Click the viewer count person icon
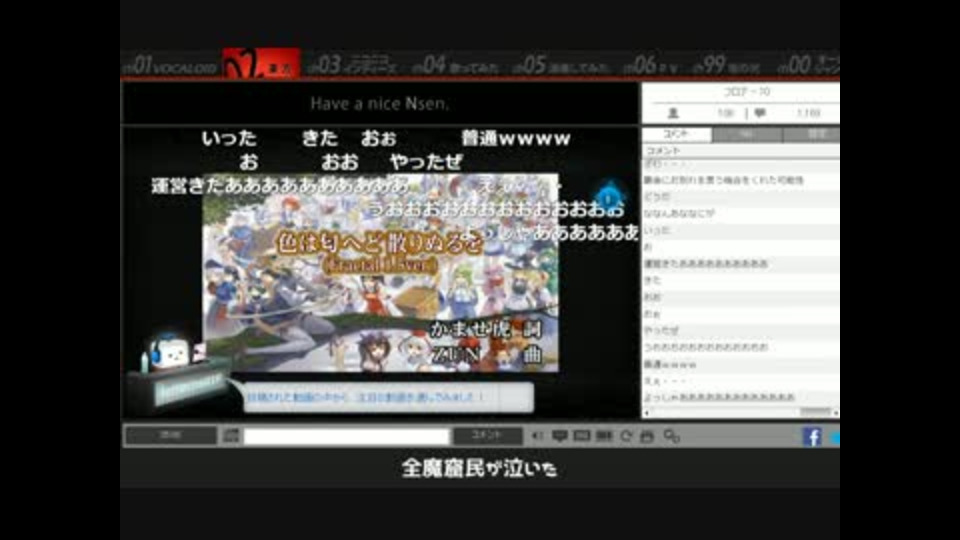 pyautogui.click(x=673, y=113)
